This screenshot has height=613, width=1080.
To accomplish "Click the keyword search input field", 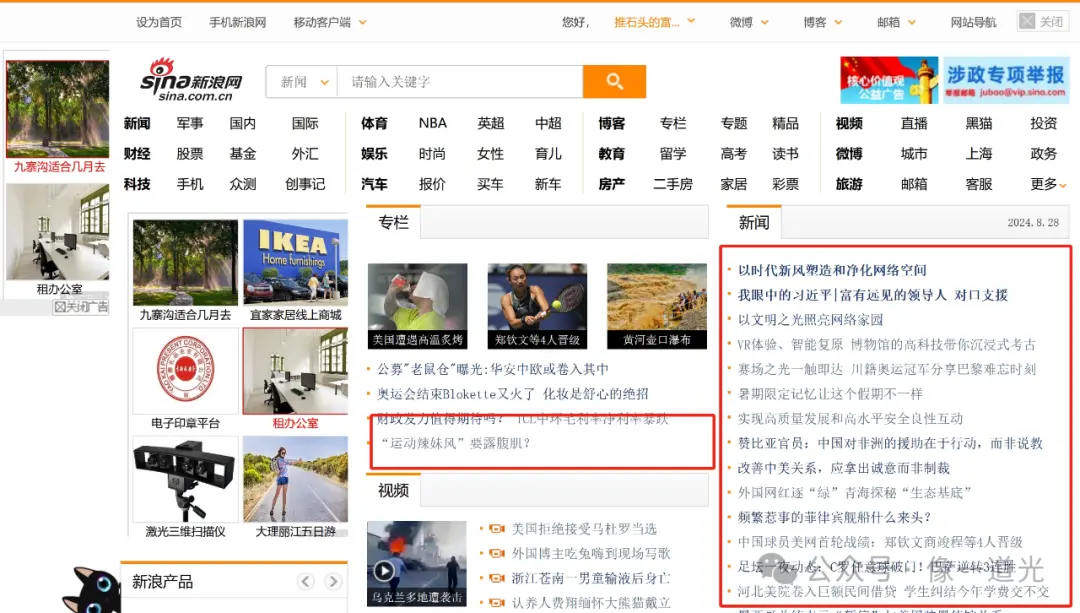I will click(460, 82).
